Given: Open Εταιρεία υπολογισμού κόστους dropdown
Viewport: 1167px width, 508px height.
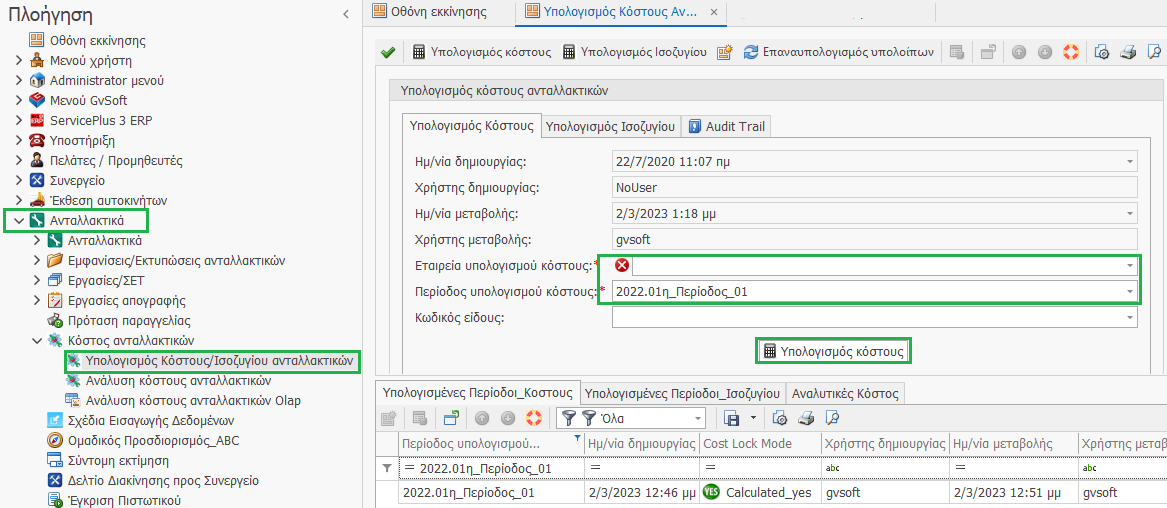Looking at the screenshot, I should pyautogui.click(x=1130, y=266).
